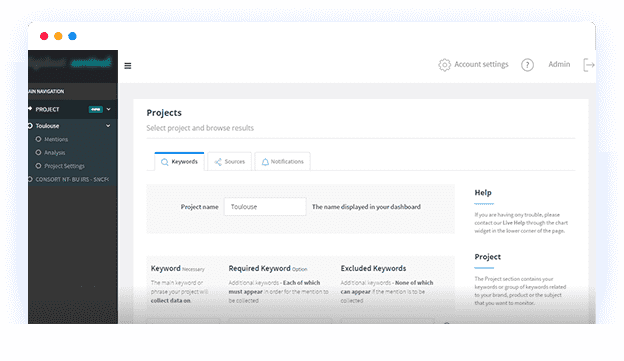Select the CONSORT NT project
Image resolution: width=624 pixels, height=361 pixels.
coord(72,180)
